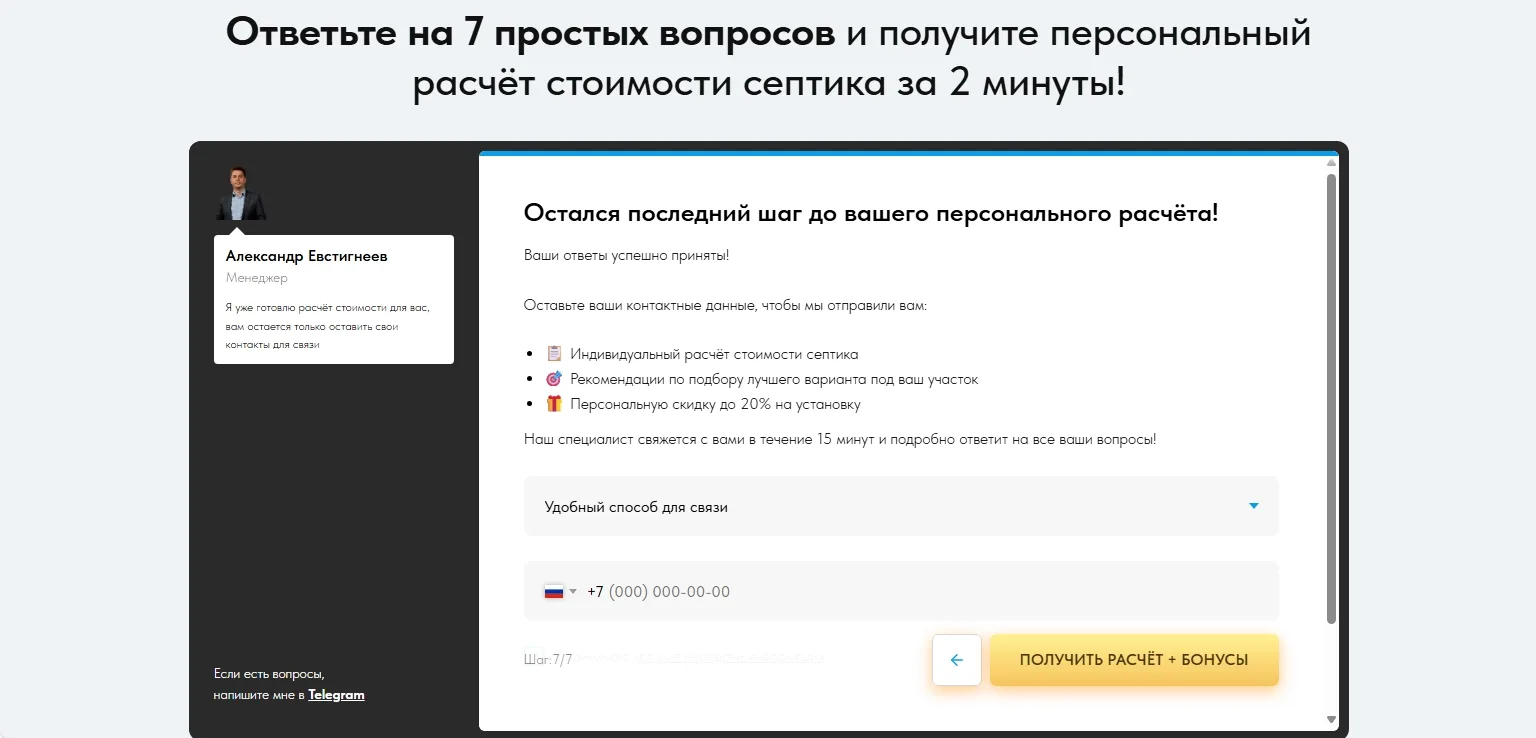1536x738 pixels.
Task: Click the manager's message "Я уже готовлю расчёт"
Action: (x=327, y=326)
